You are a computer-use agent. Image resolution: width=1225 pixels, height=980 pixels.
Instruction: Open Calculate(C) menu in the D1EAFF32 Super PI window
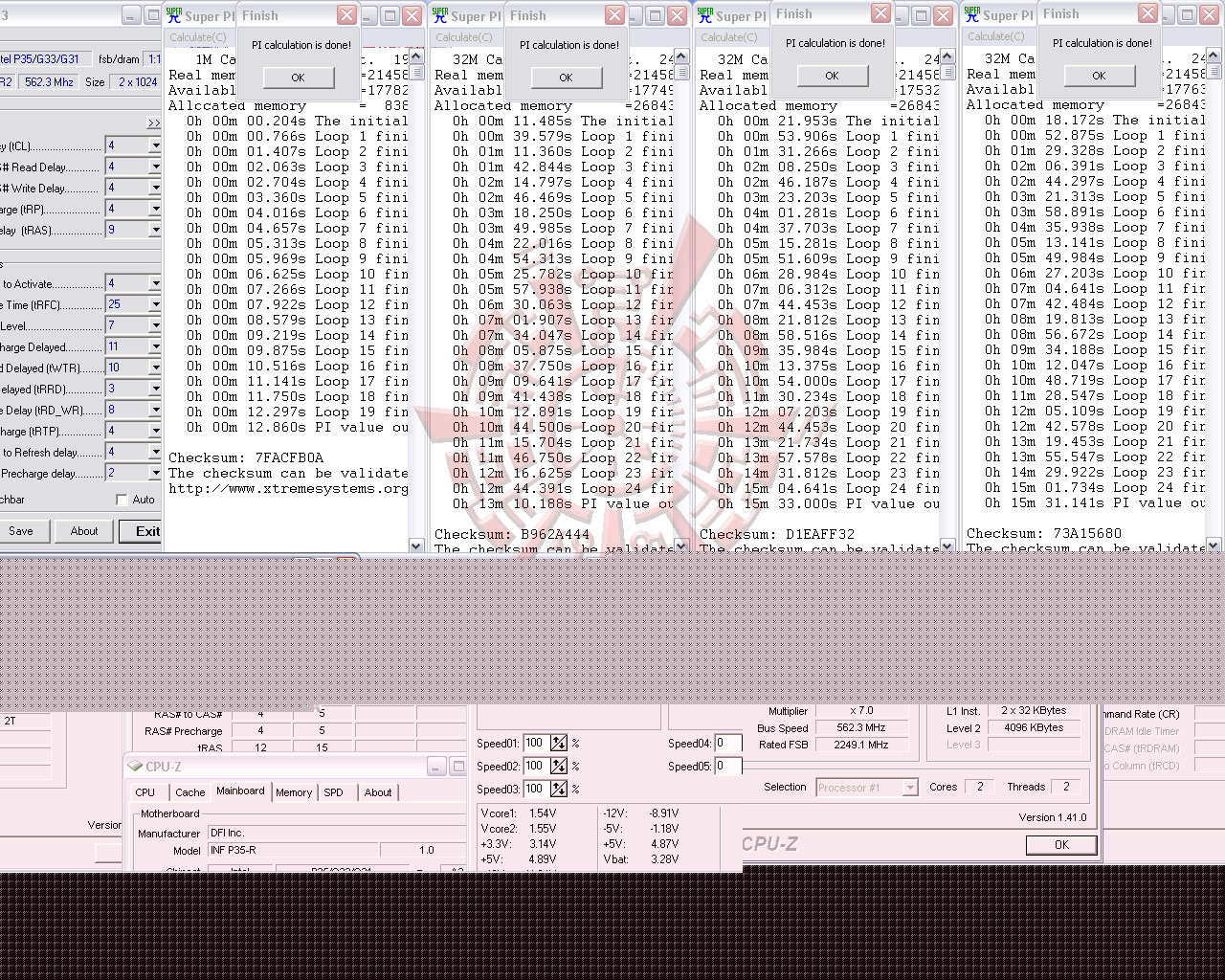[729, 37]
